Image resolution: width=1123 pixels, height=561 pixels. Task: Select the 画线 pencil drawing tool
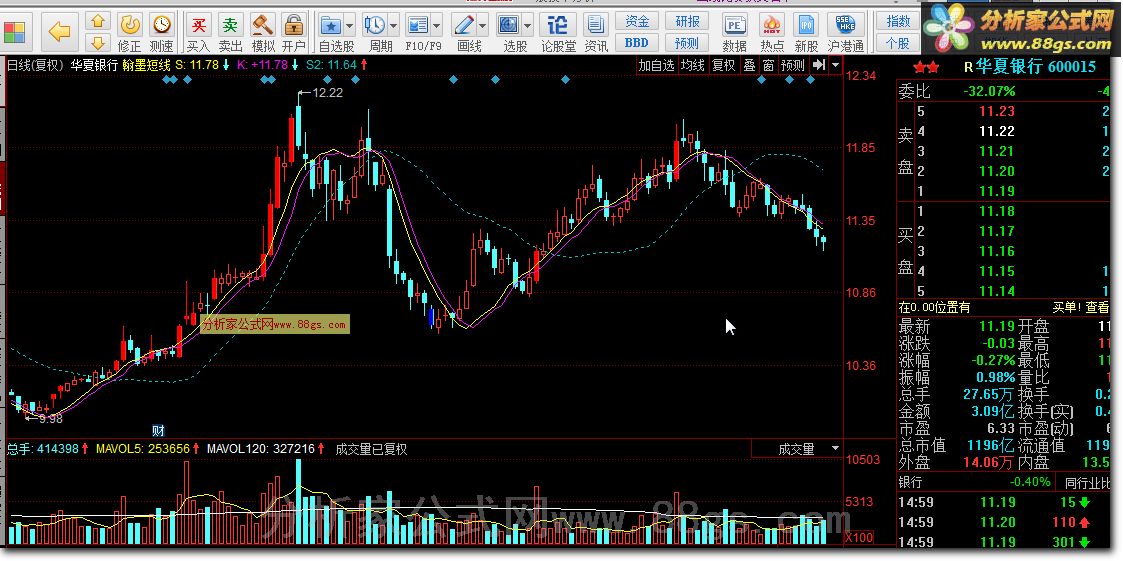coord(466,27)
